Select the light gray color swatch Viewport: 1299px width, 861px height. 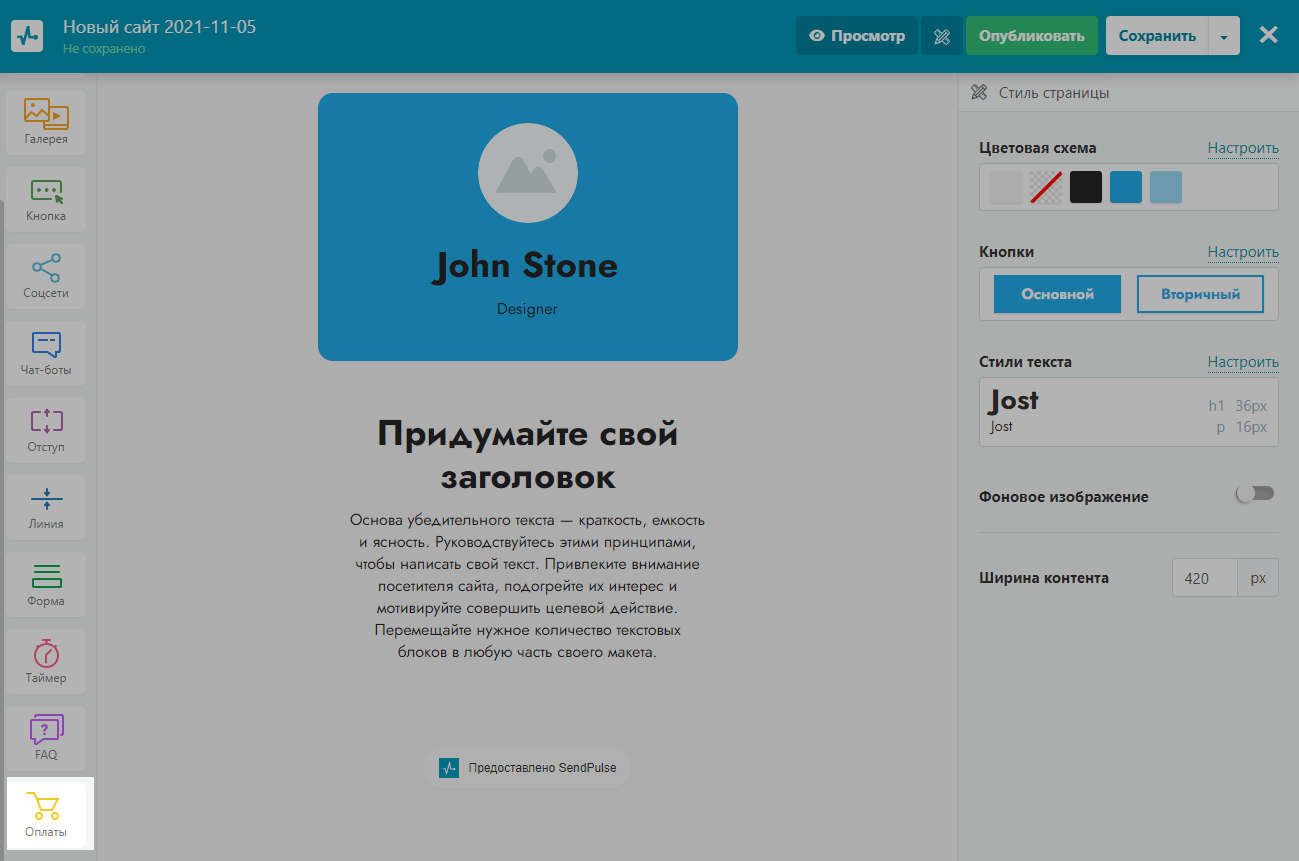(1006, 187)
